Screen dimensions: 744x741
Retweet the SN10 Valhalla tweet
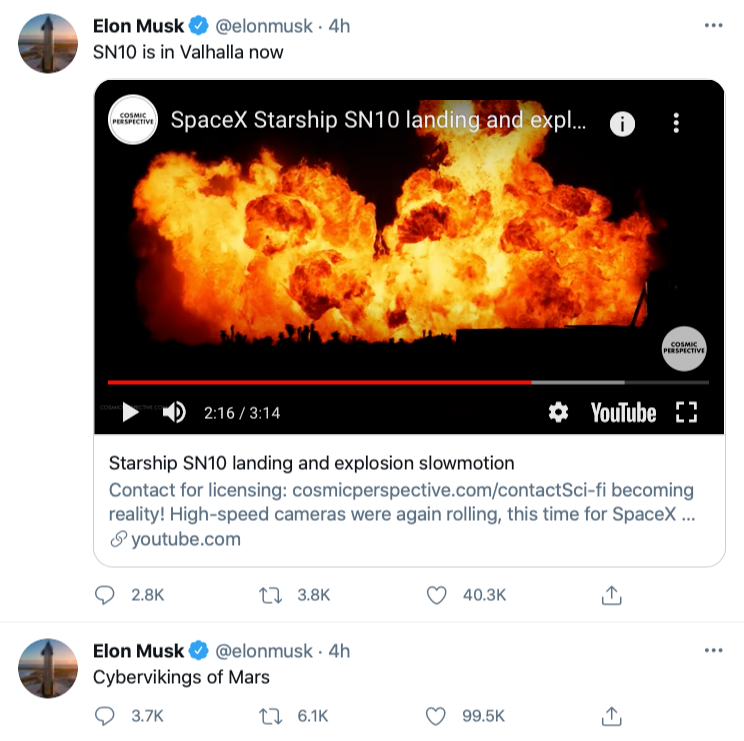point(270,595)
